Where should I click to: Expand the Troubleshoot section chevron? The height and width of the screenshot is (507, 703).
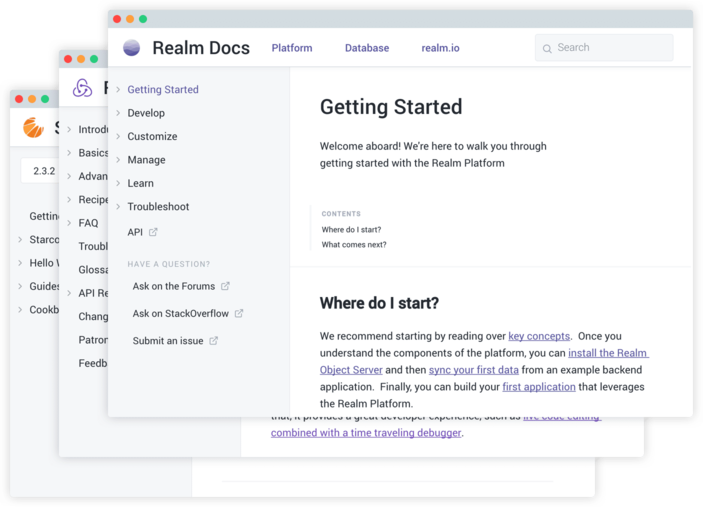tap(118, 207)
